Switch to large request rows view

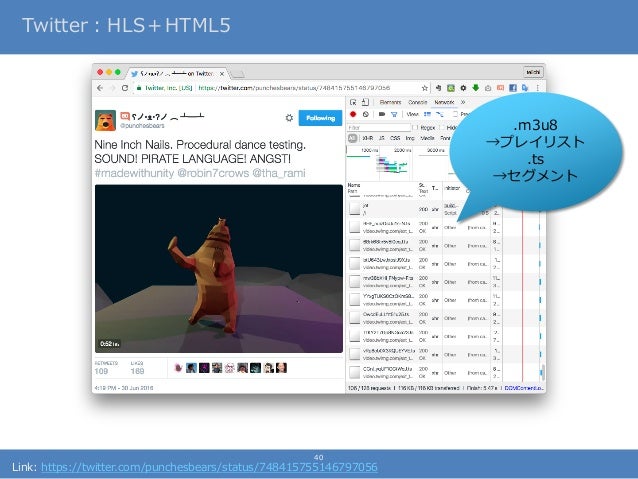[427, 114]
